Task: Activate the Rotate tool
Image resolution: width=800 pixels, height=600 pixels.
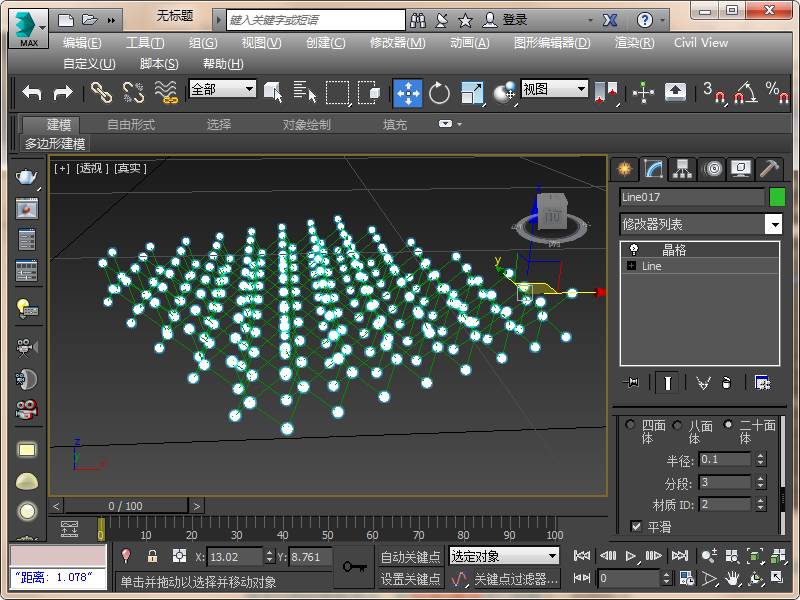Action: [x=439, y=92]
